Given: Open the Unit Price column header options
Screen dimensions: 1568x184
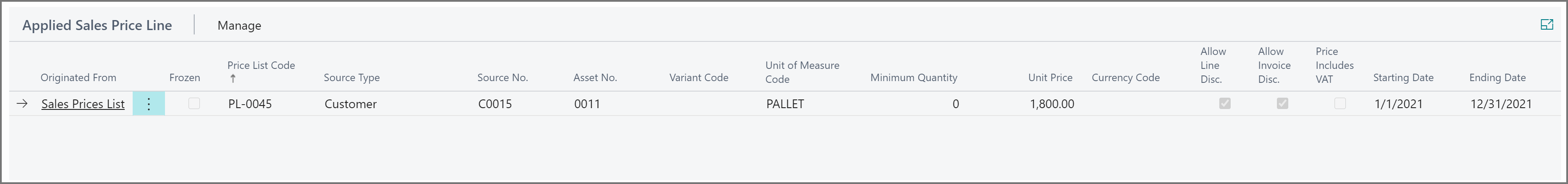Looking at the screenshot, I should point(1050,78).
